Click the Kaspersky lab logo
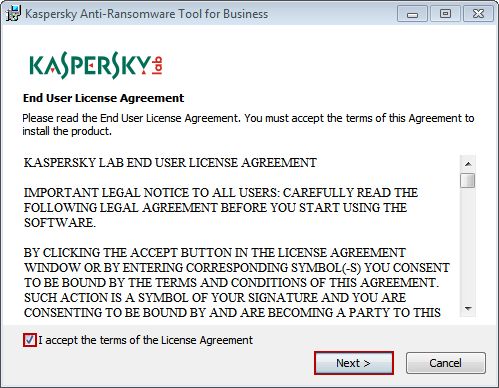Screen dimensions: 499x388 (x=96, y=65)
